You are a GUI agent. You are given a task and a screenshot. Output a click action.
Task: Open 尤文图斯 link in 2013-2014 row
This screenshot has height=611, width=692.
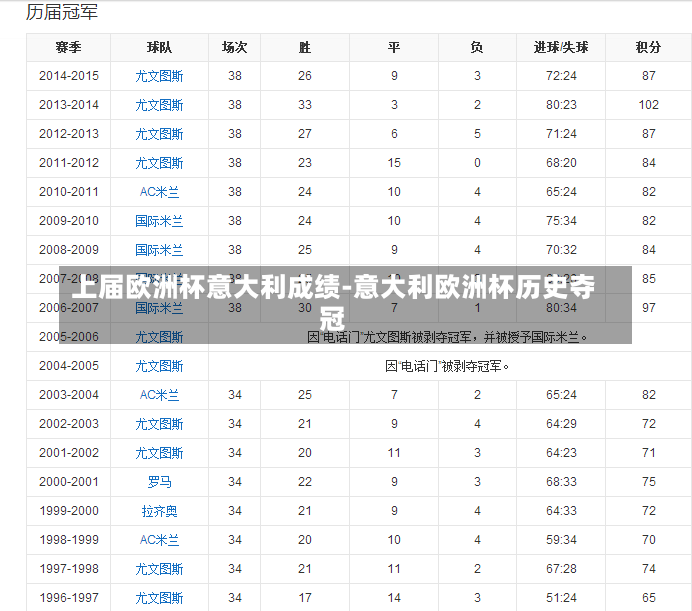[x=159, y=105]
